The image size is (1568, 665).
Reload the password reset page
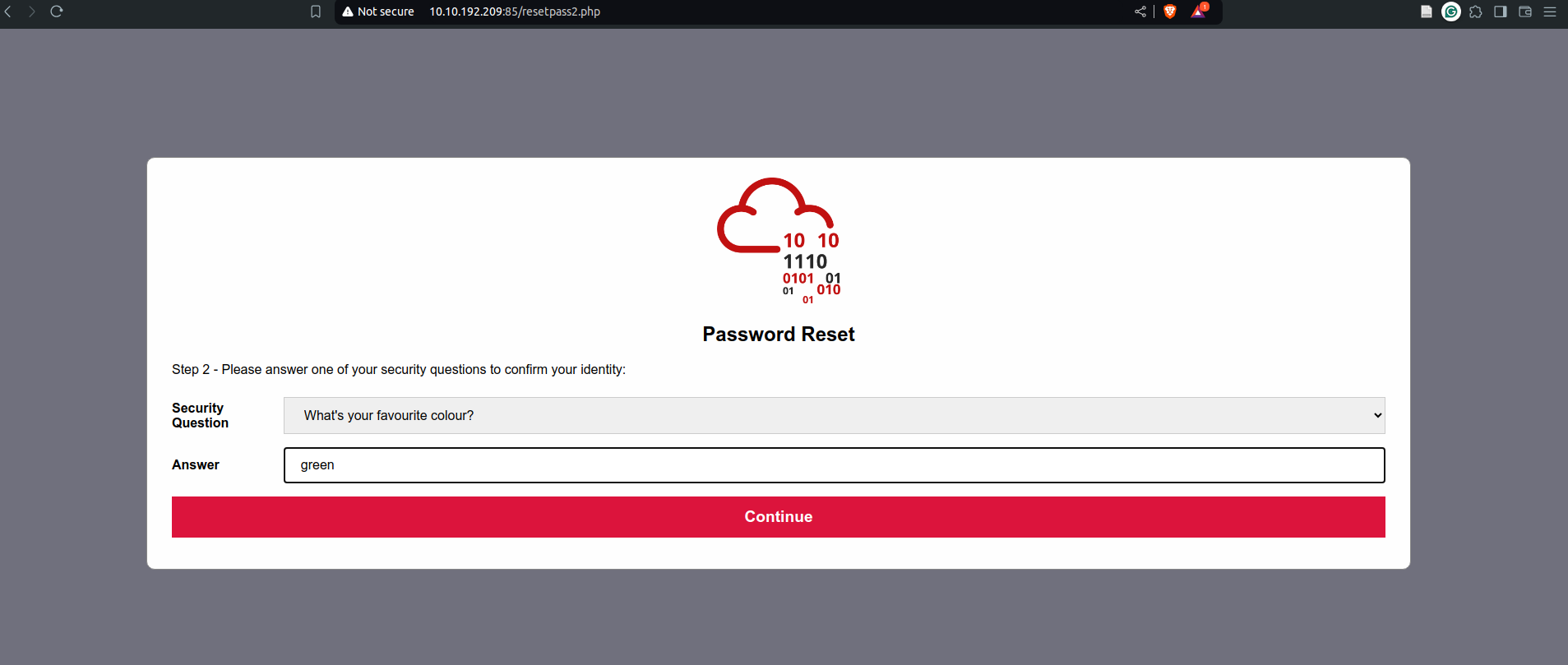point(57,12)
